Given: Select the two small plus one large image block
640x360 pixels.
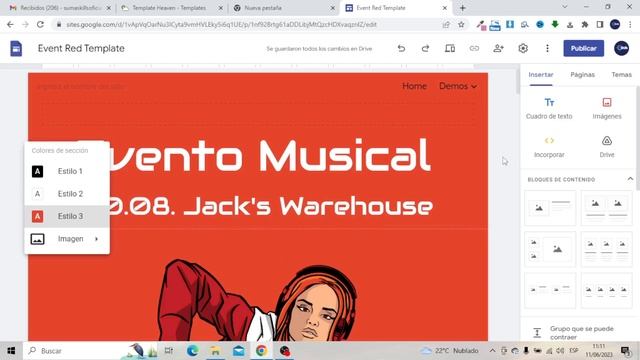Looking at the screenshot, I should coord(550,249).
